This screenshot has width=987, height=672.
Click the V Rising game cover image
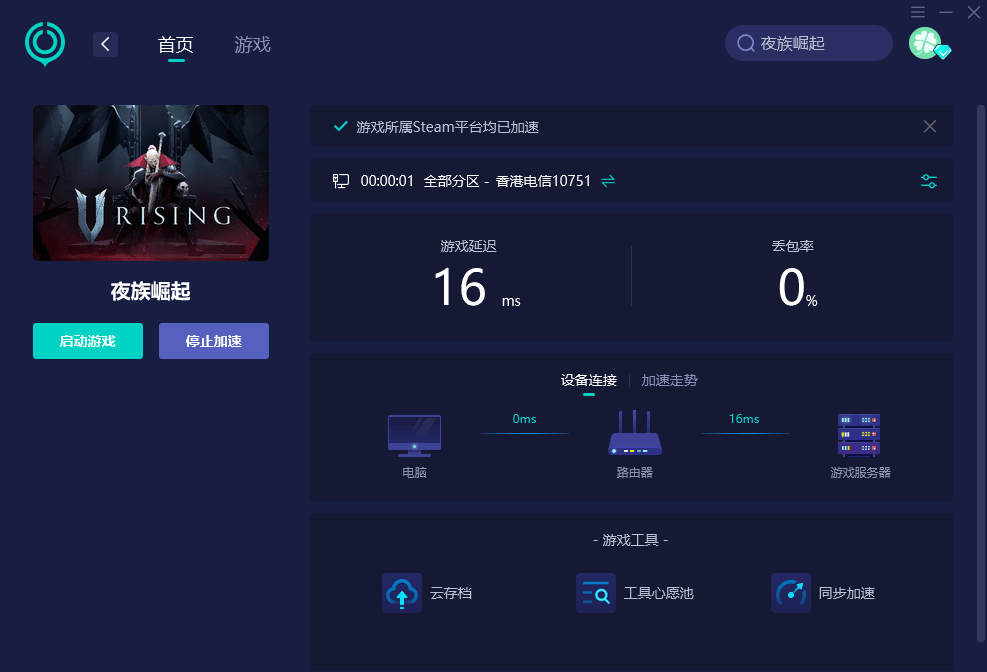[x=151, y=183]
